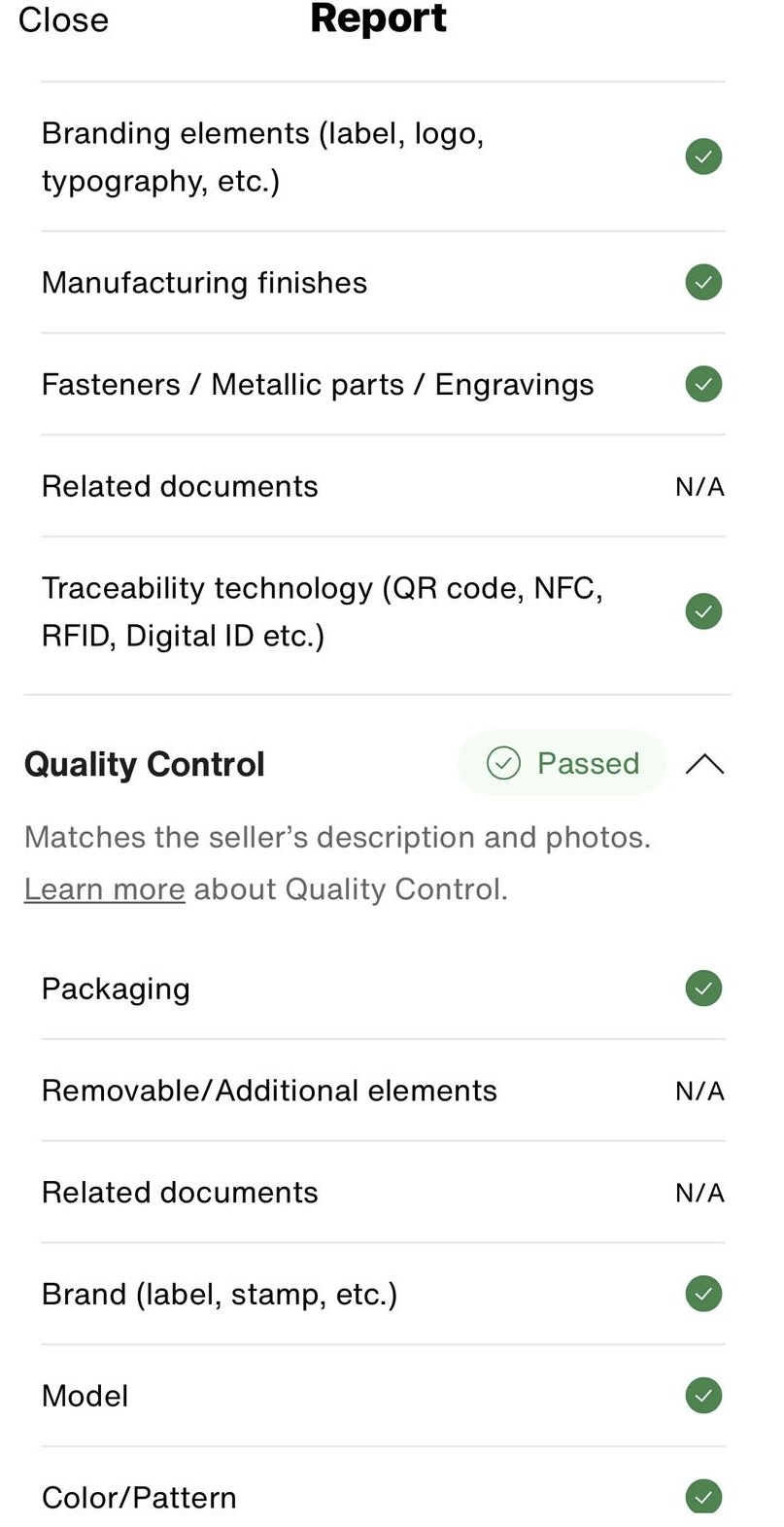Screen dimensions: 784x1527
Task: Click the Report title header
Action: click(378, 19)
